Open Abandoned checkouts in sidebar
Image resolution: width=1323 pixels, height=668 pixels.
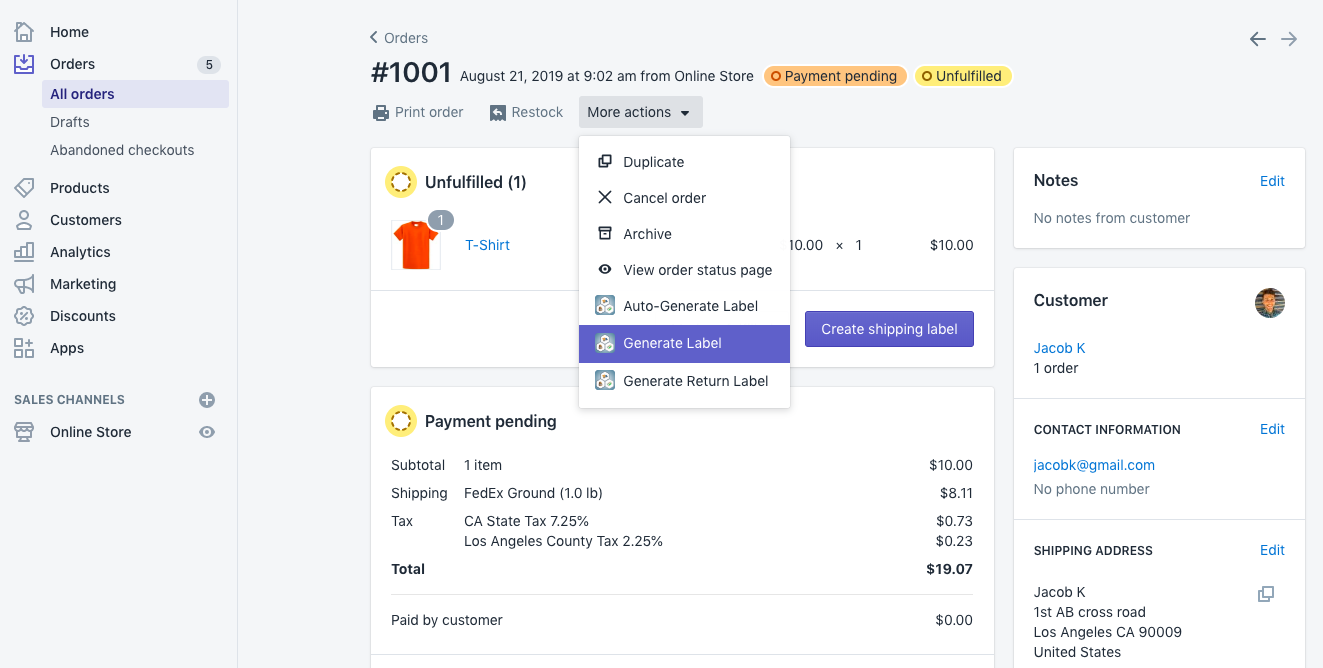click(x=122, y=150)
